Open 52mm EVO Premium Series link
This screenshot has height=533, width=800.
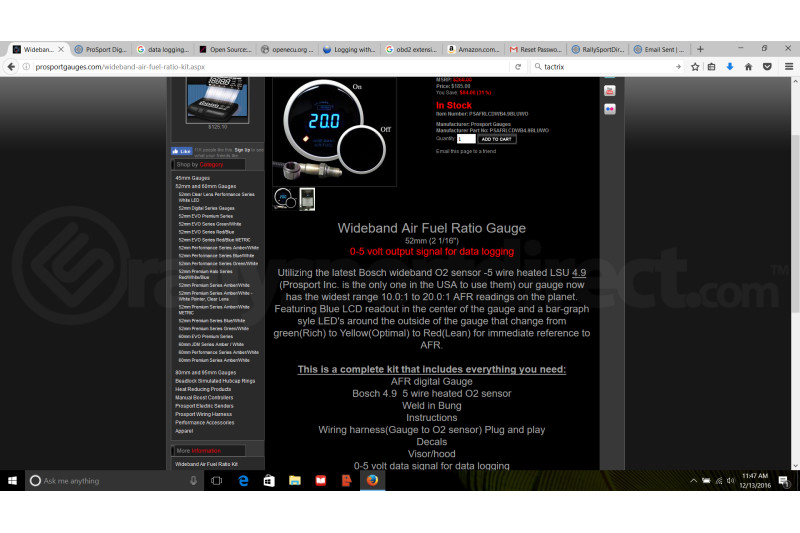206,216
